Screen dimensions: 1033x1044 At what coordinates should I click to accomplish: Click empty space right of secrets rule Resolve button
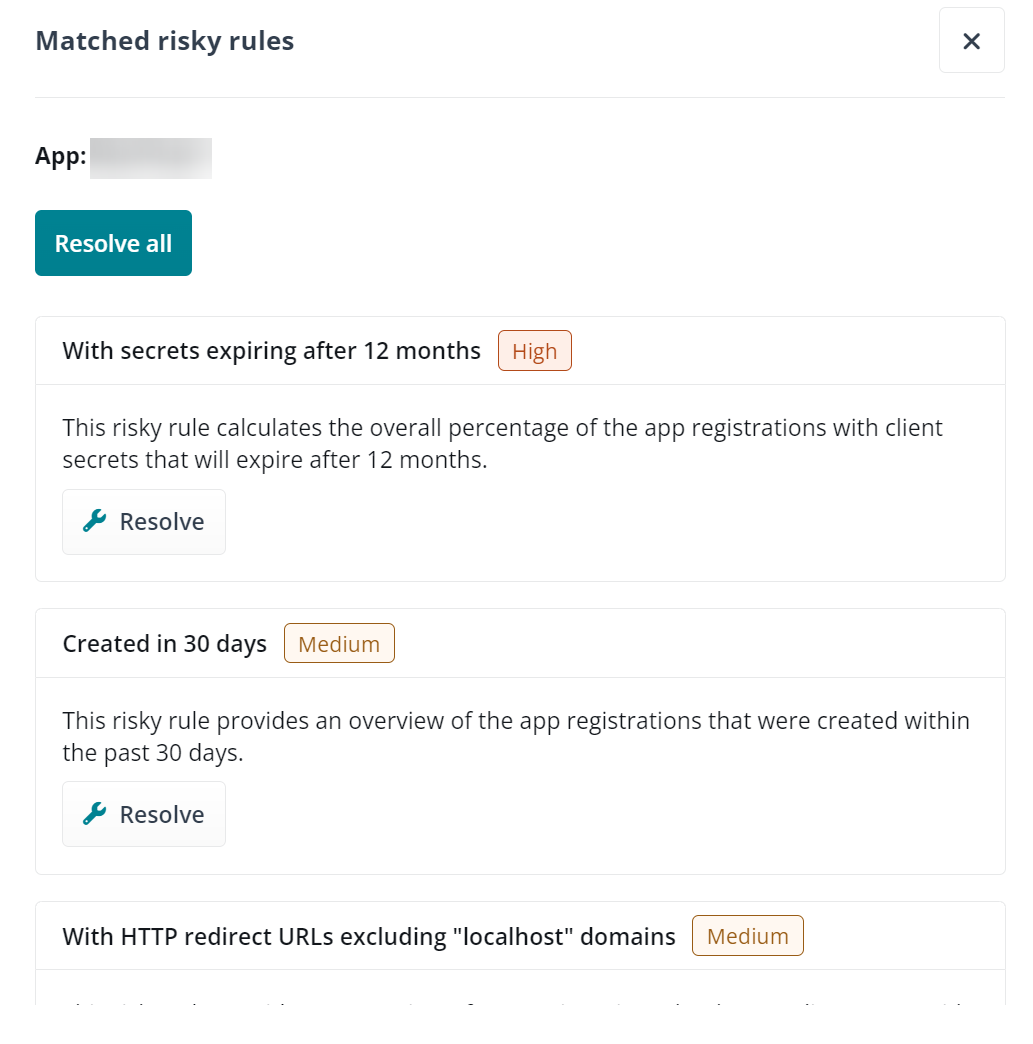click(600, 522)
